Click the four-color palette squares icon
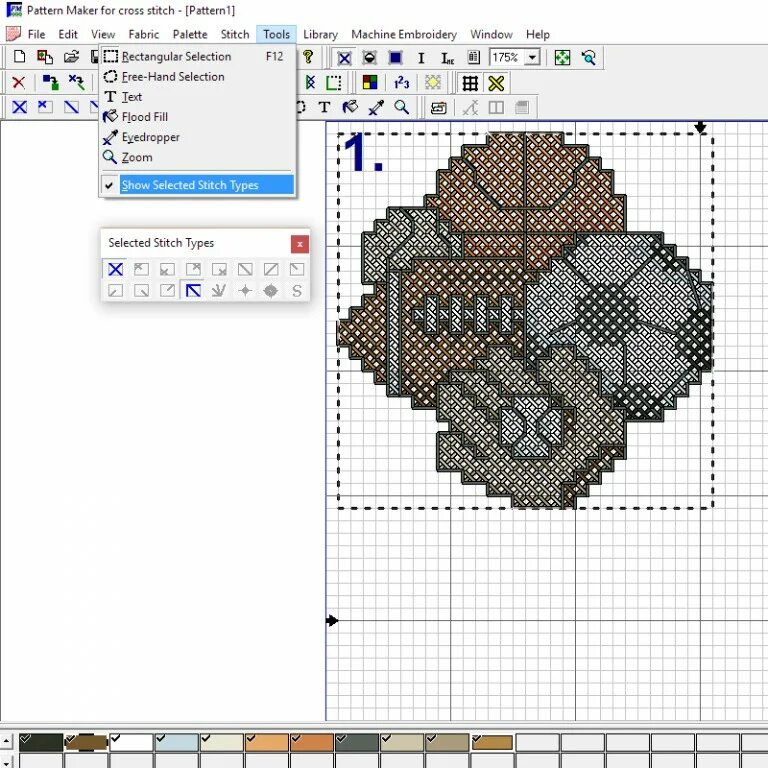The image size is (768, 768). (x=370, y=82)
